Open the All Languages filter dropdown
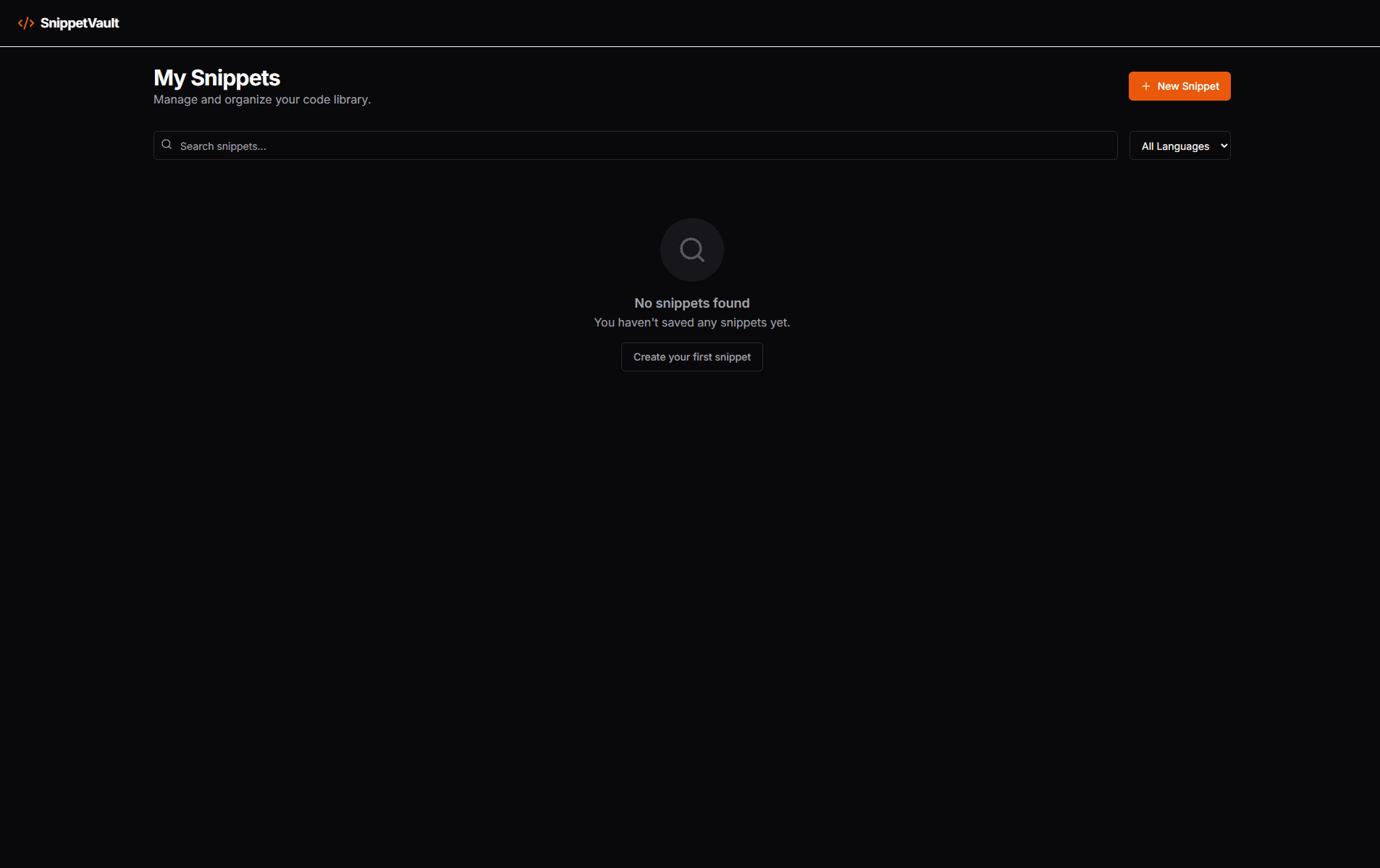The width and height of the screenshot is (1380, 868). pyautogui.click(x=1179, y=146)
